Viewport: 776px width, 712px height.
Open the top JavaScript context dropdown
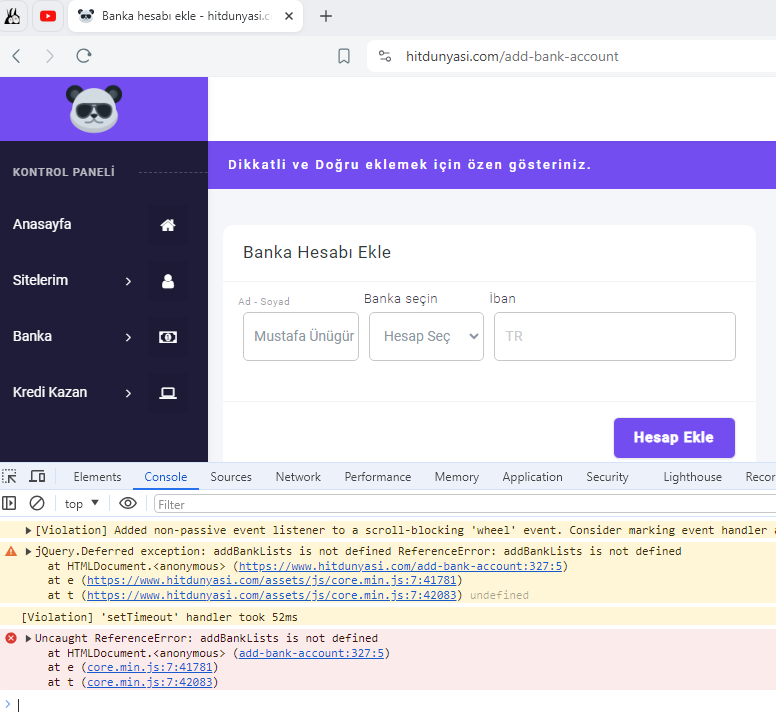point(82,504)
